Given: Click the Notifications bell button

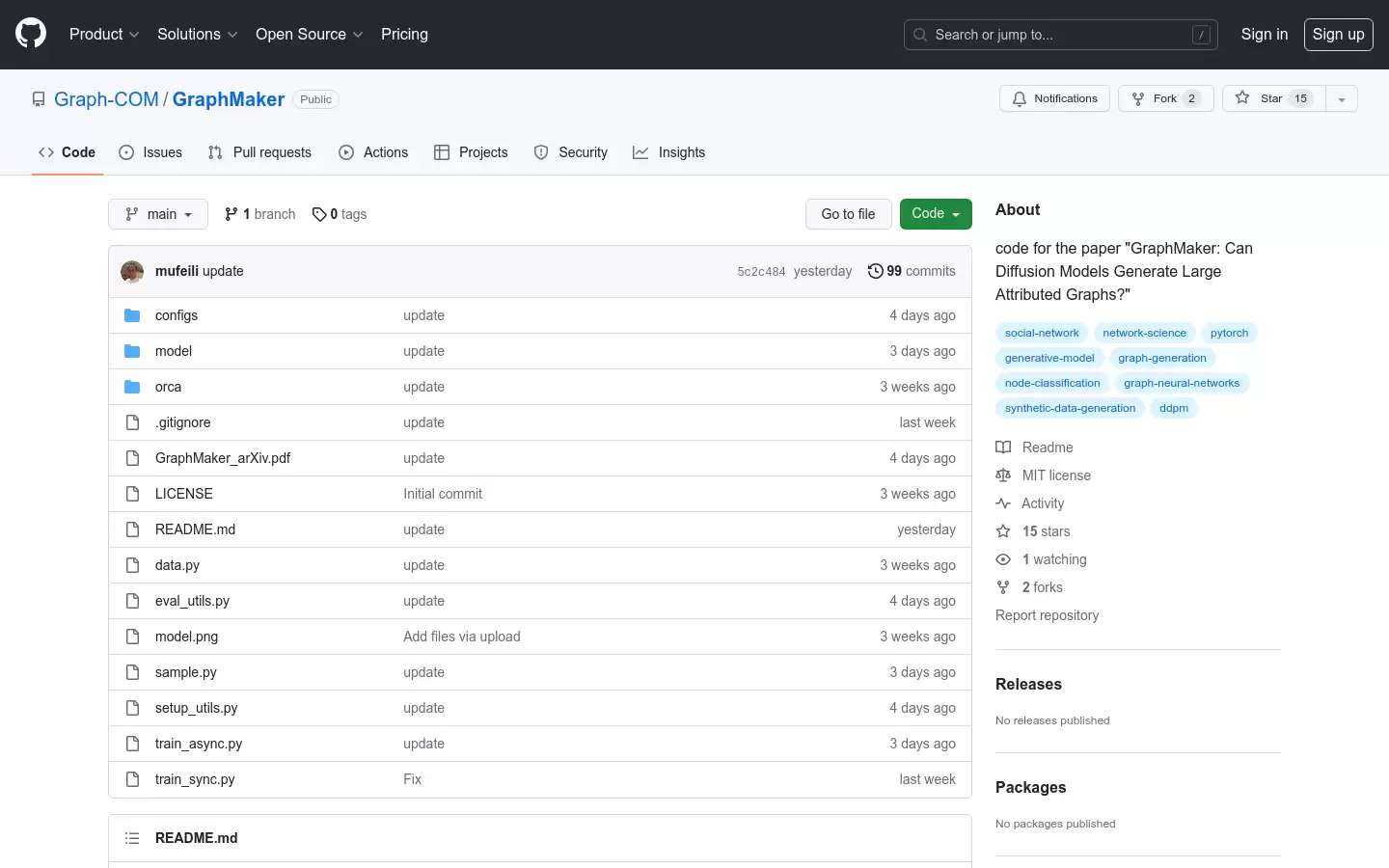Looking at the screenshot, I should 1055,98.
